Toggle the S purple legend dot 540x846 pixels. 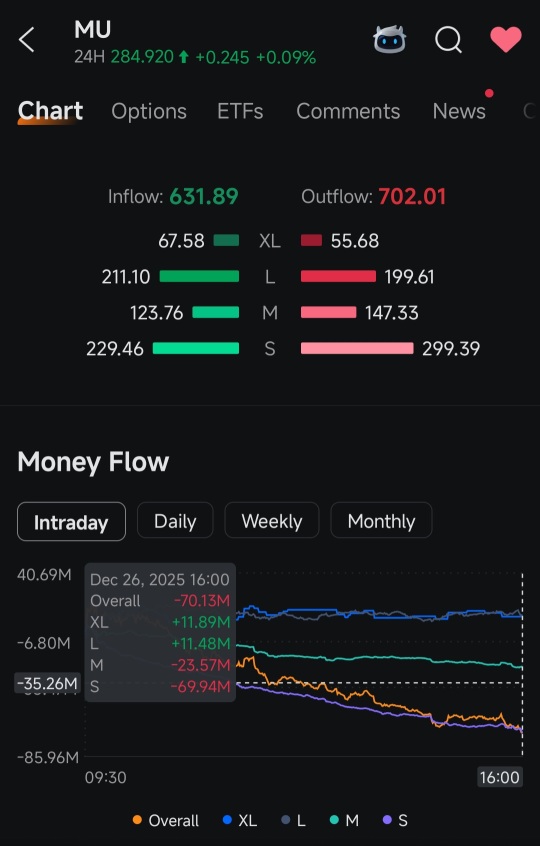[387, 820]
